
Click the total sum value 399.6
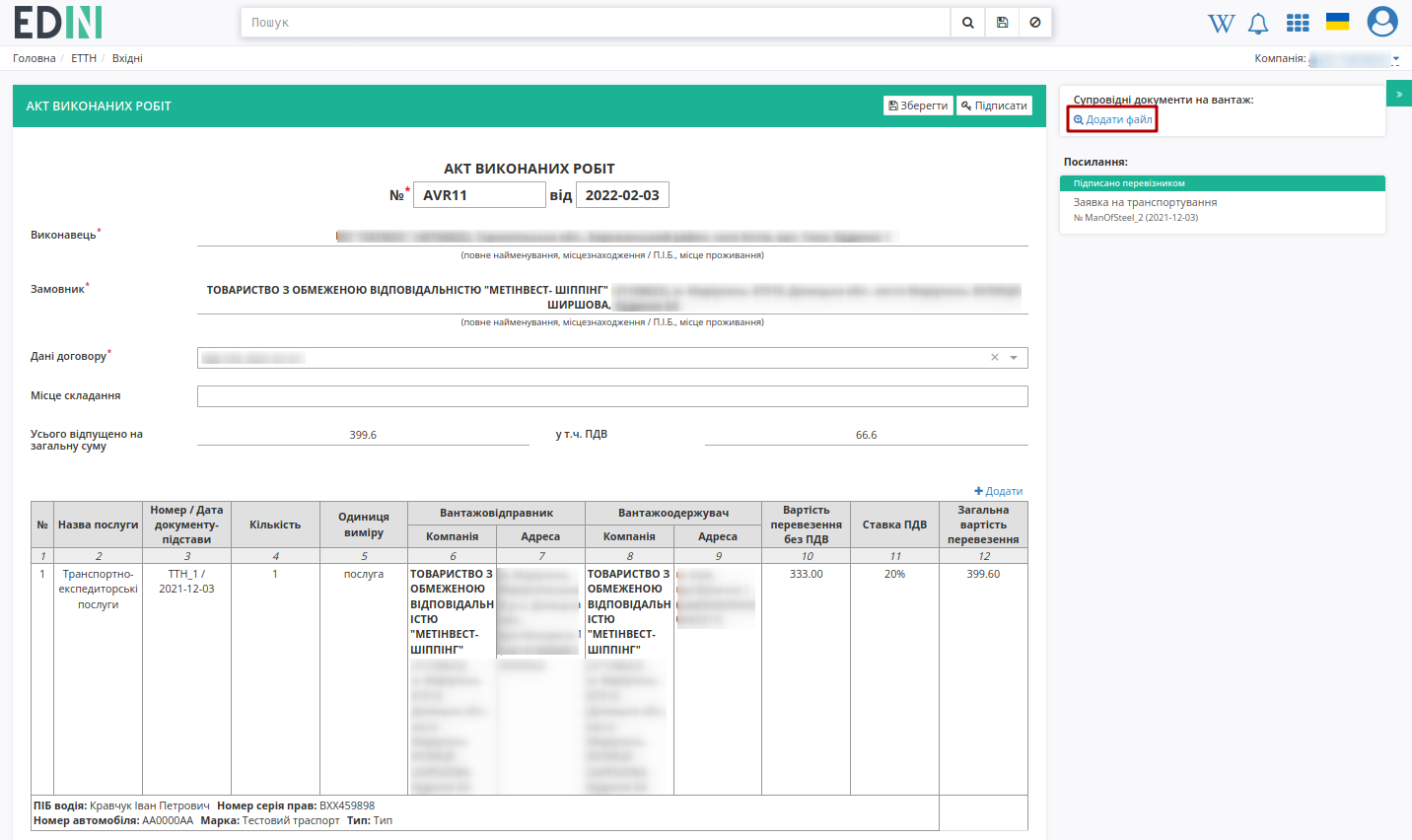tap(363, 435)
